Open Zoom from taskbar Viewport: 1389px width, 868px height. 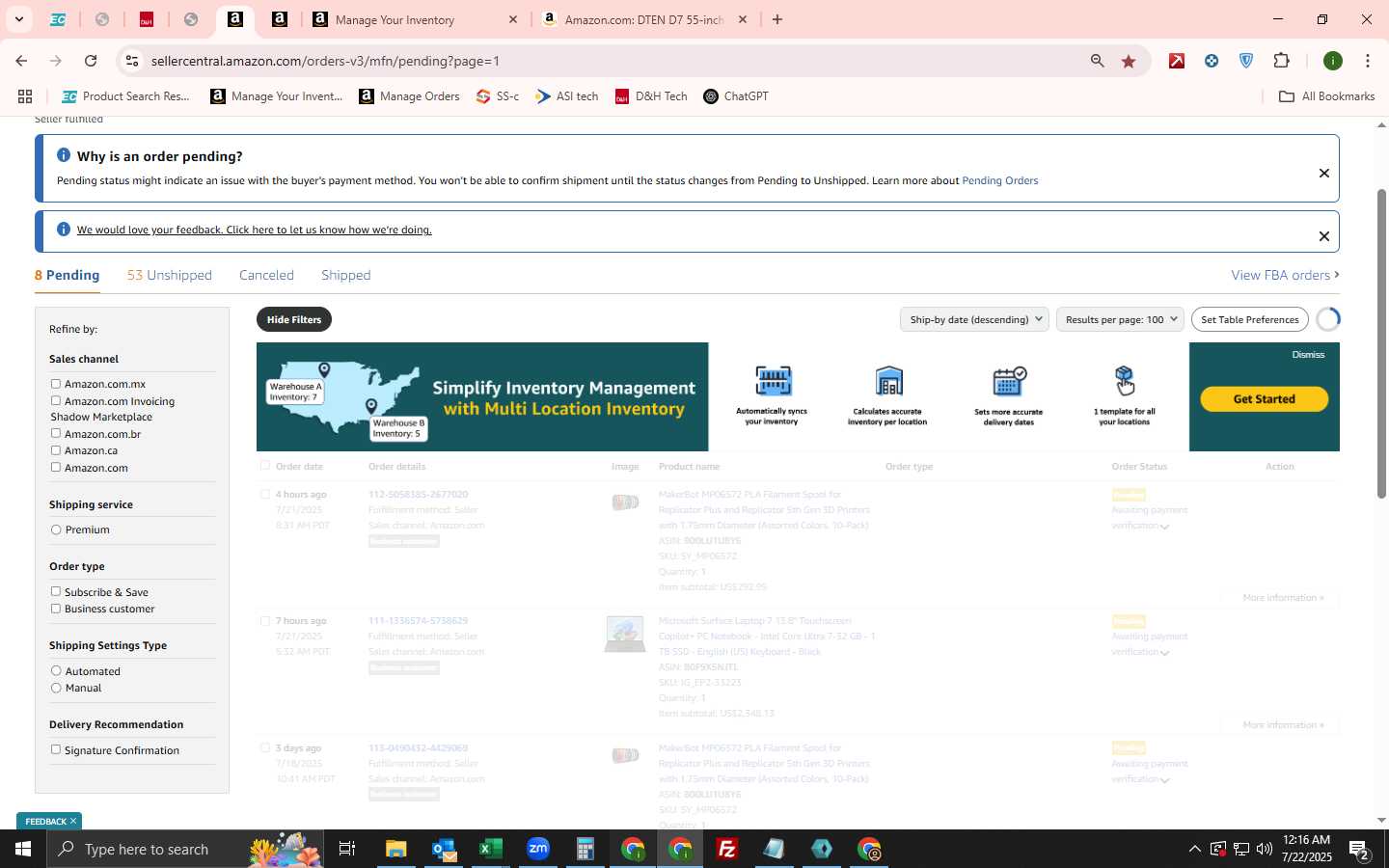coord(538,849)
